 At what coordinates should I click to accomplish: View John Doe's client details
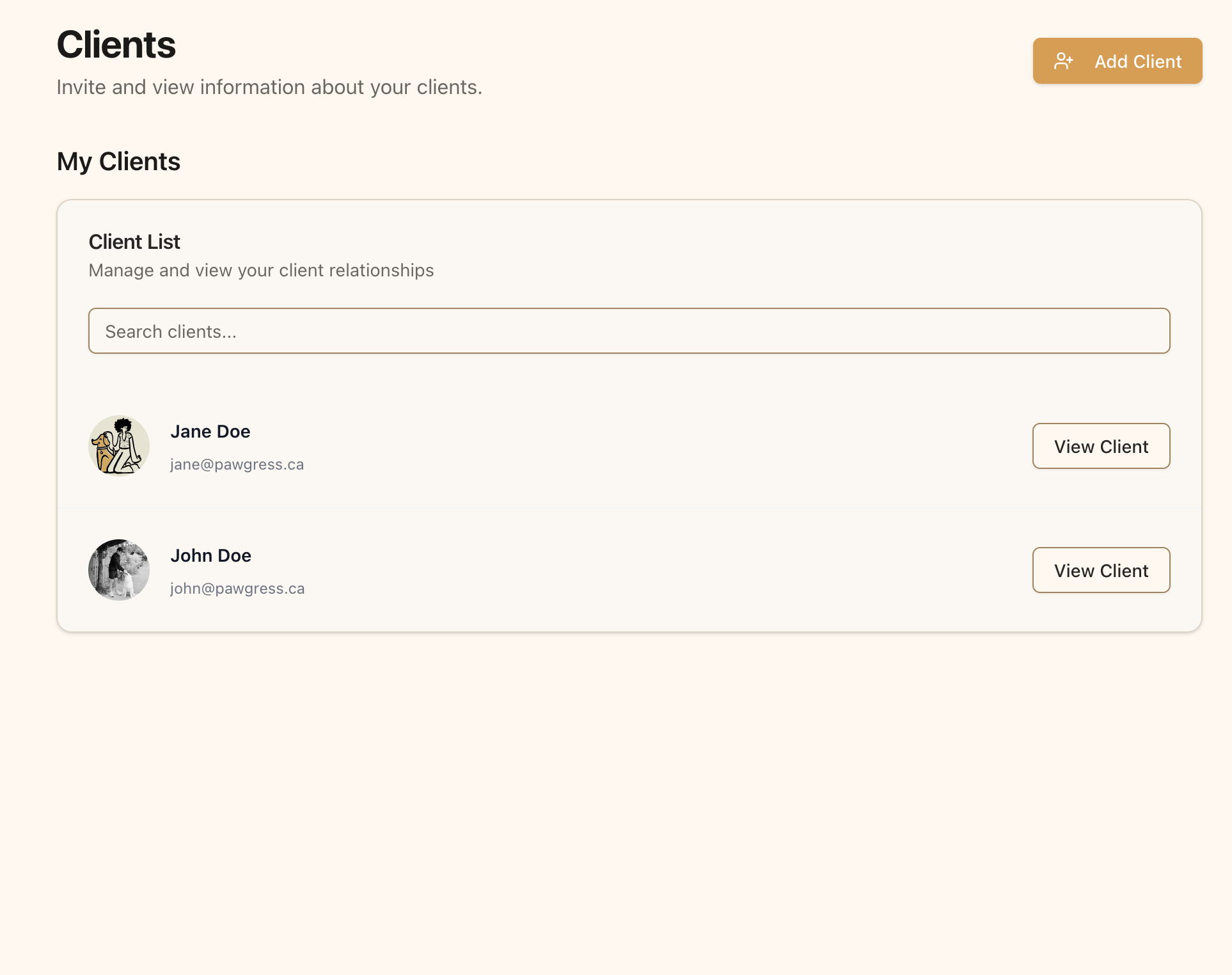click(x=1101, y=570)
